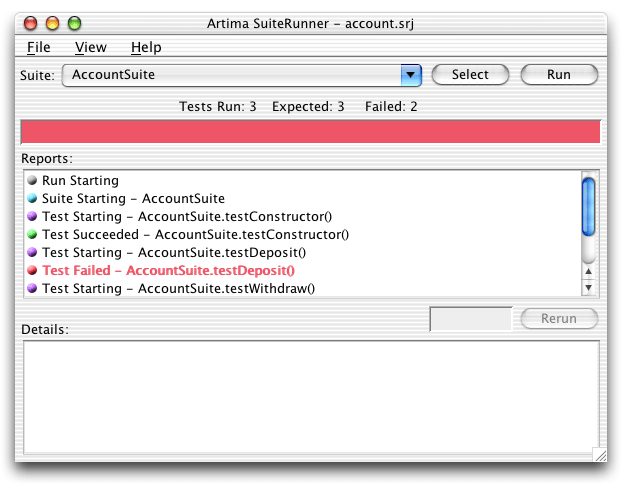626x494 pixels.
Task: Select Suite Starting – AccountSuite row
Action: pyautogui.click(x=303, y=198)
